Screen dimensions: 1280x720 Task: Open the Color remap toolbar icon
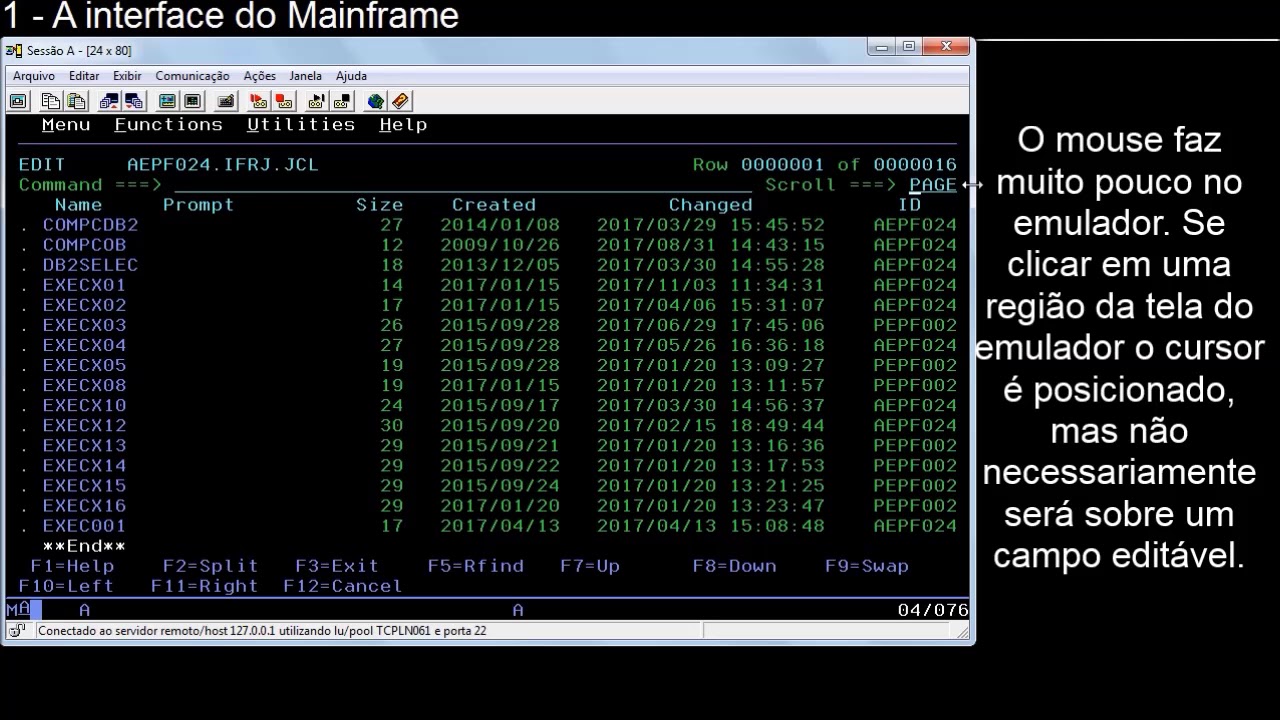192,101
